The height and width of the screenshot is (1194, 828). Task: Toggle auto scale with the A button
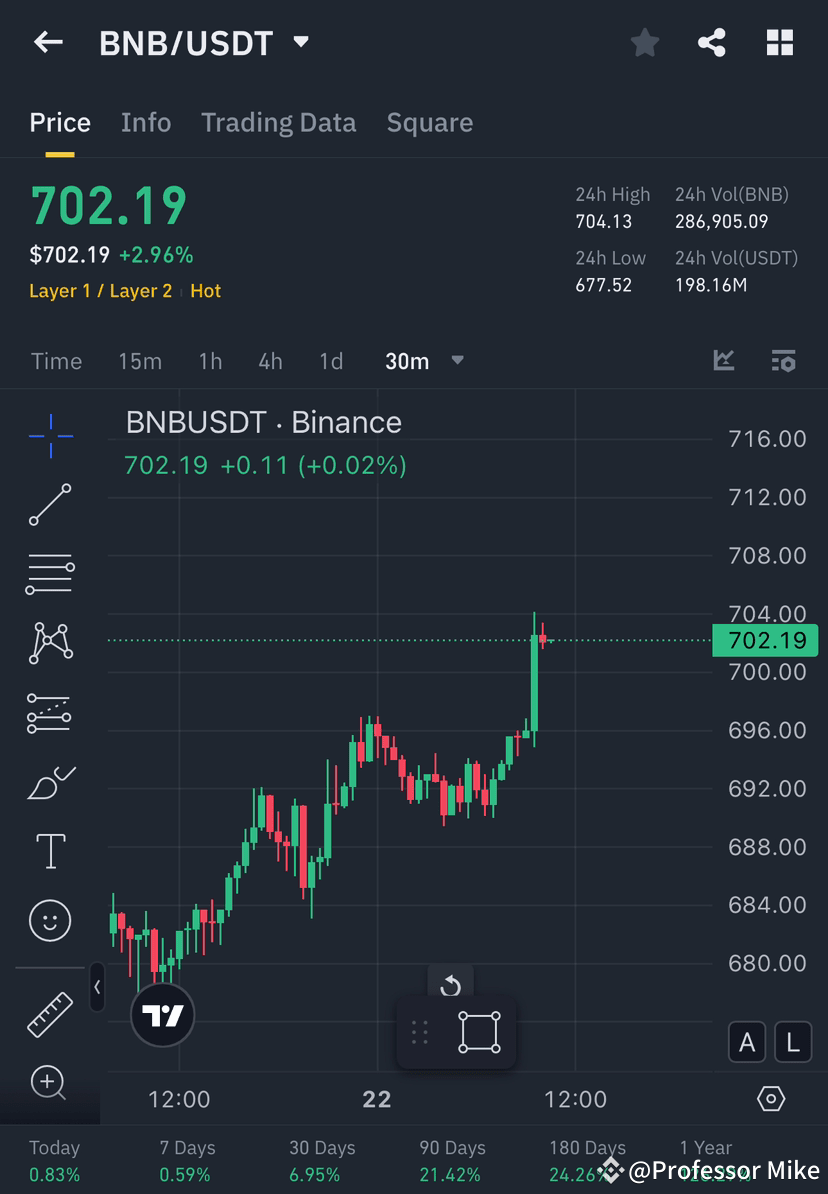747,1042
